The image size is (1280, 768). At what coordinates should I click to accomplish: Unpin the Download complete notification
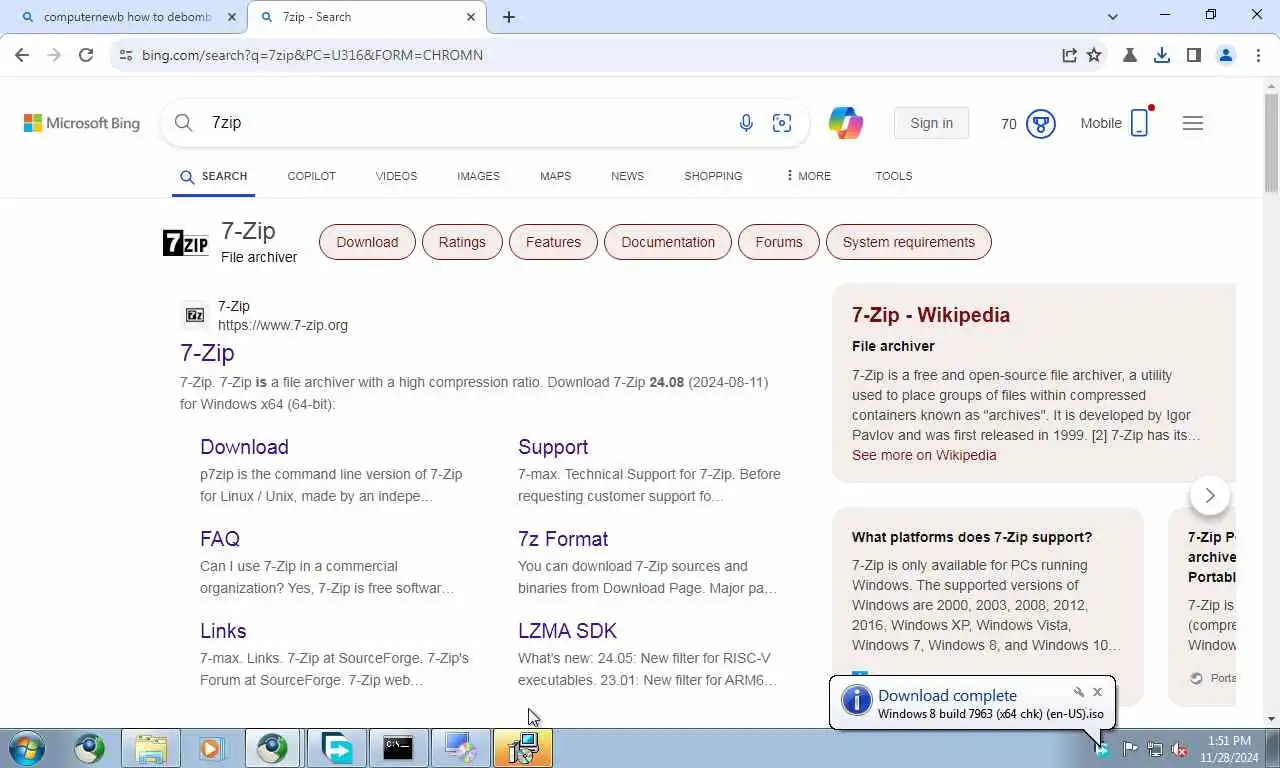point(1079,692)
